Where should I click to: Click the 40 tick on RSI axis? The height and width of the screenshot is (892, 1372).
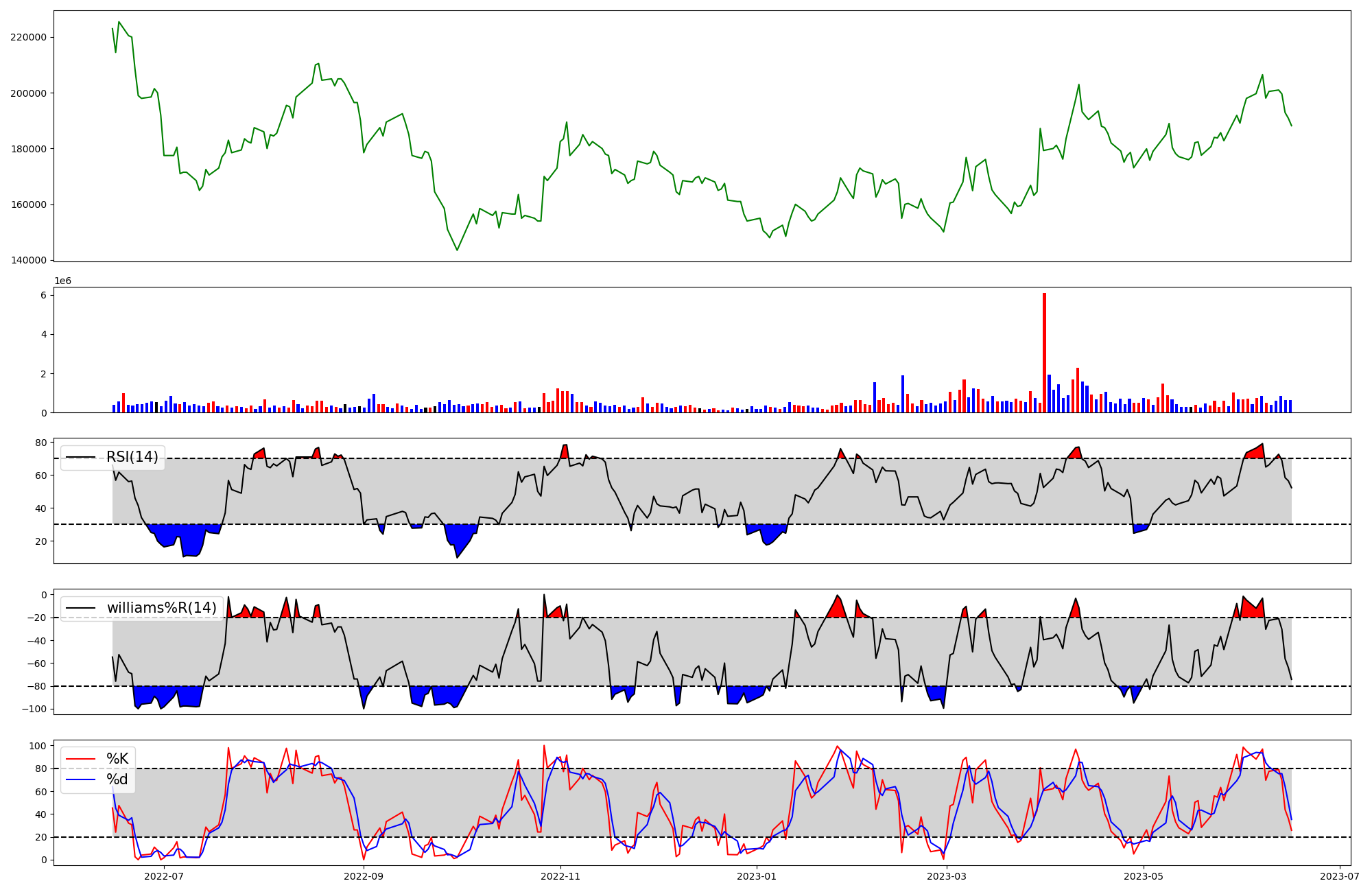click(x=40, y=508)
